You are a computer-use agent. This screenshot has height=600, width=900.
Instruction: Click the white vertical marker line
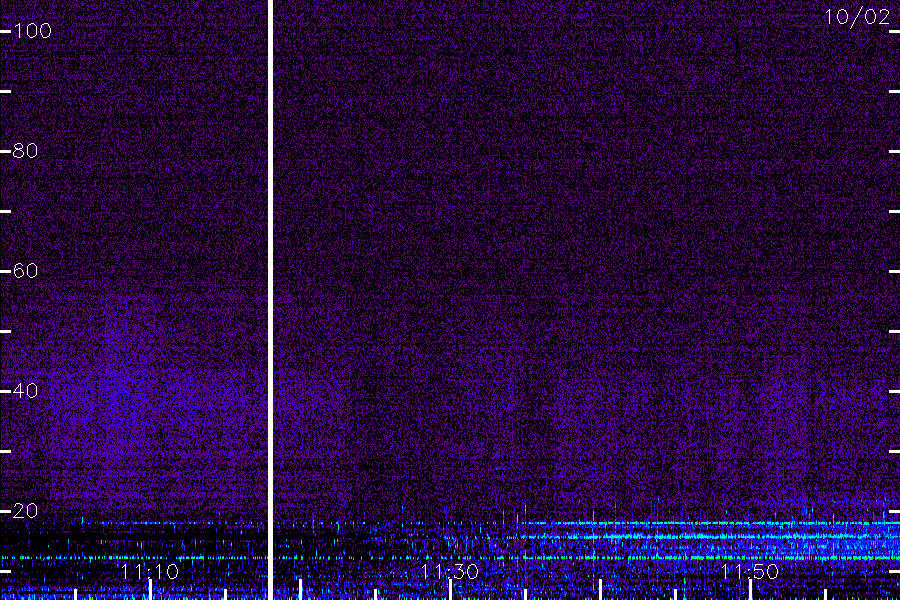point(270,300)
